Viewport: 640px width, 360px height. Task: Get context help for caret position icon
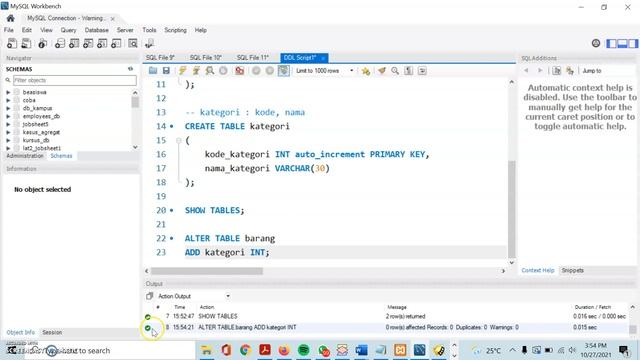pos(557,71)
